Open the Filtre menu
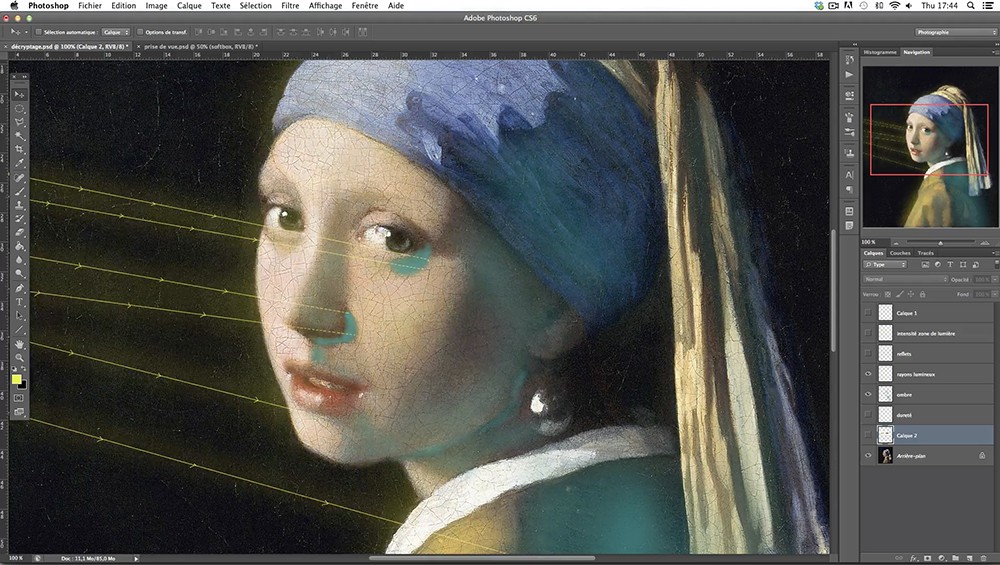 (x=290, y=5)
